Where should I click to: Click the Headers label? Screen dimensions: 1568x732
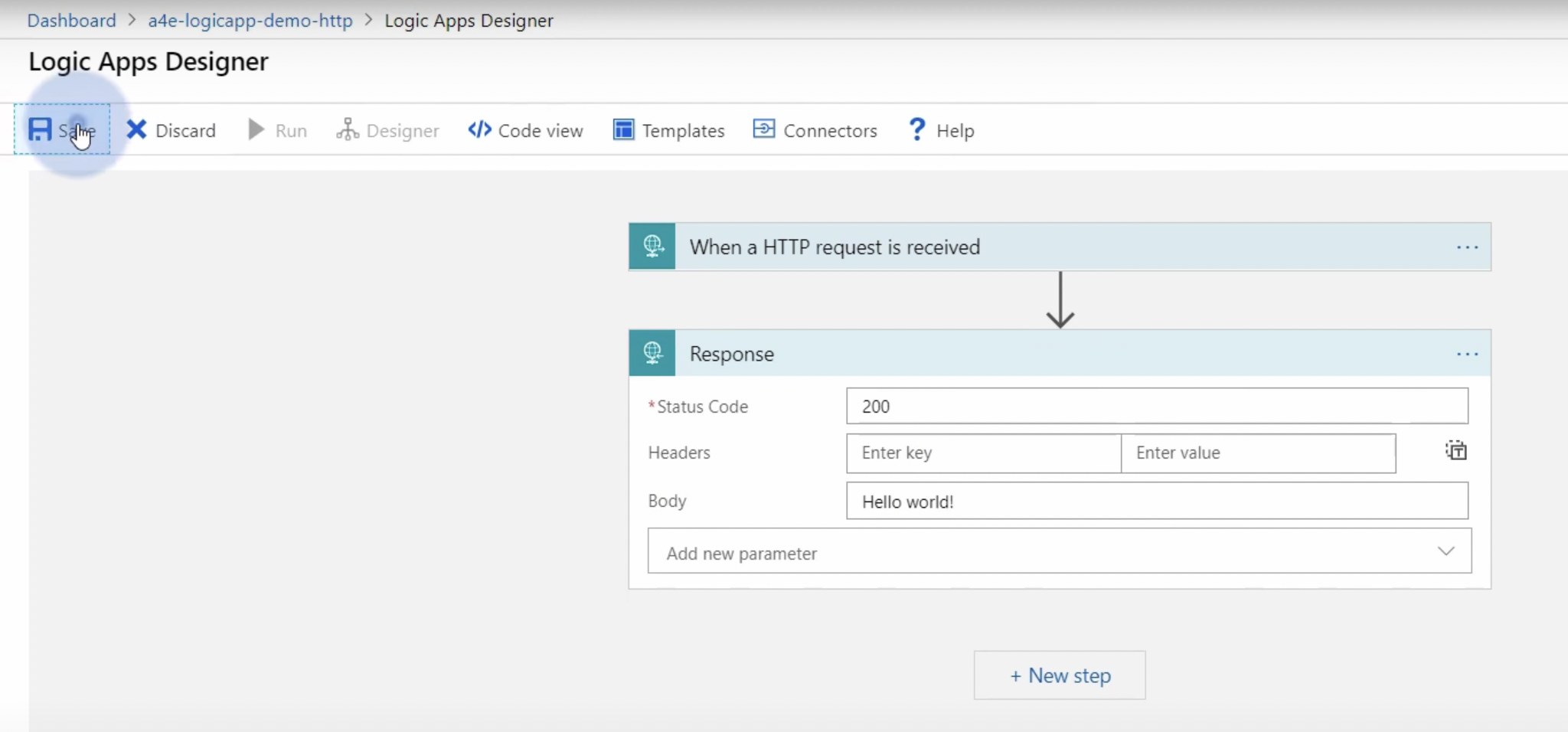[679, 453]
